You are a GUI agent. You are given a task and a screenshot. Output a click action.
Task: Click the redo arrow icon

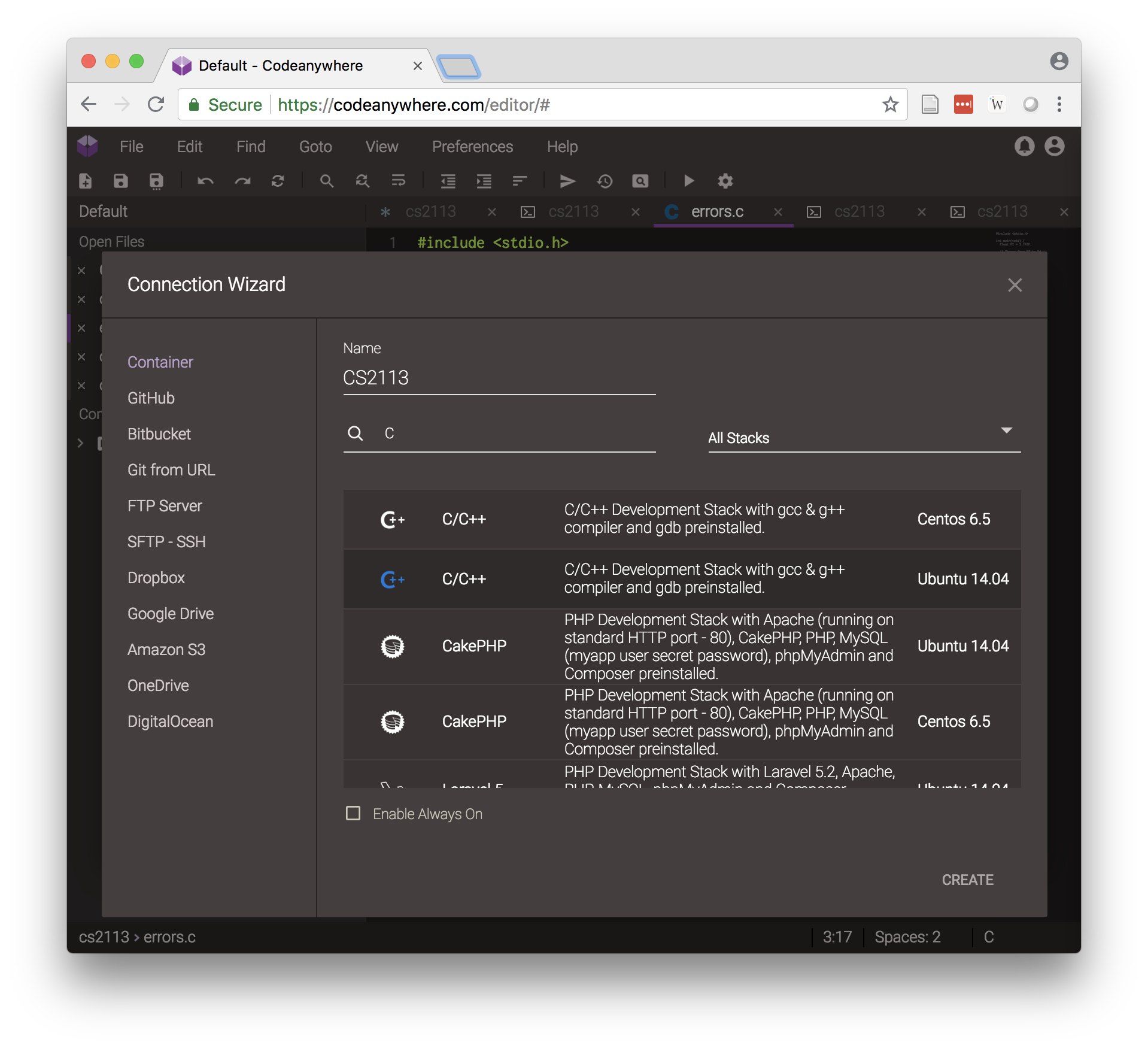[x=242, y=181]
